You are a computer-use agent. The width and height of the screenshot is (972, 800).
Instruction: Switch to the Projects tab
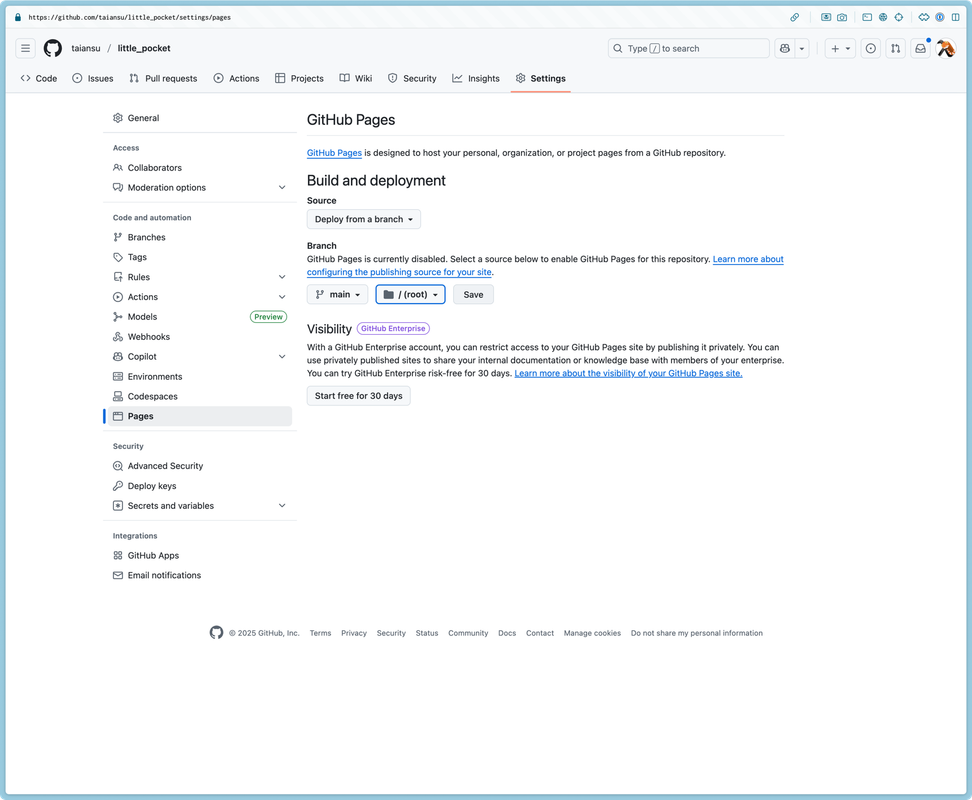[299, 79]
